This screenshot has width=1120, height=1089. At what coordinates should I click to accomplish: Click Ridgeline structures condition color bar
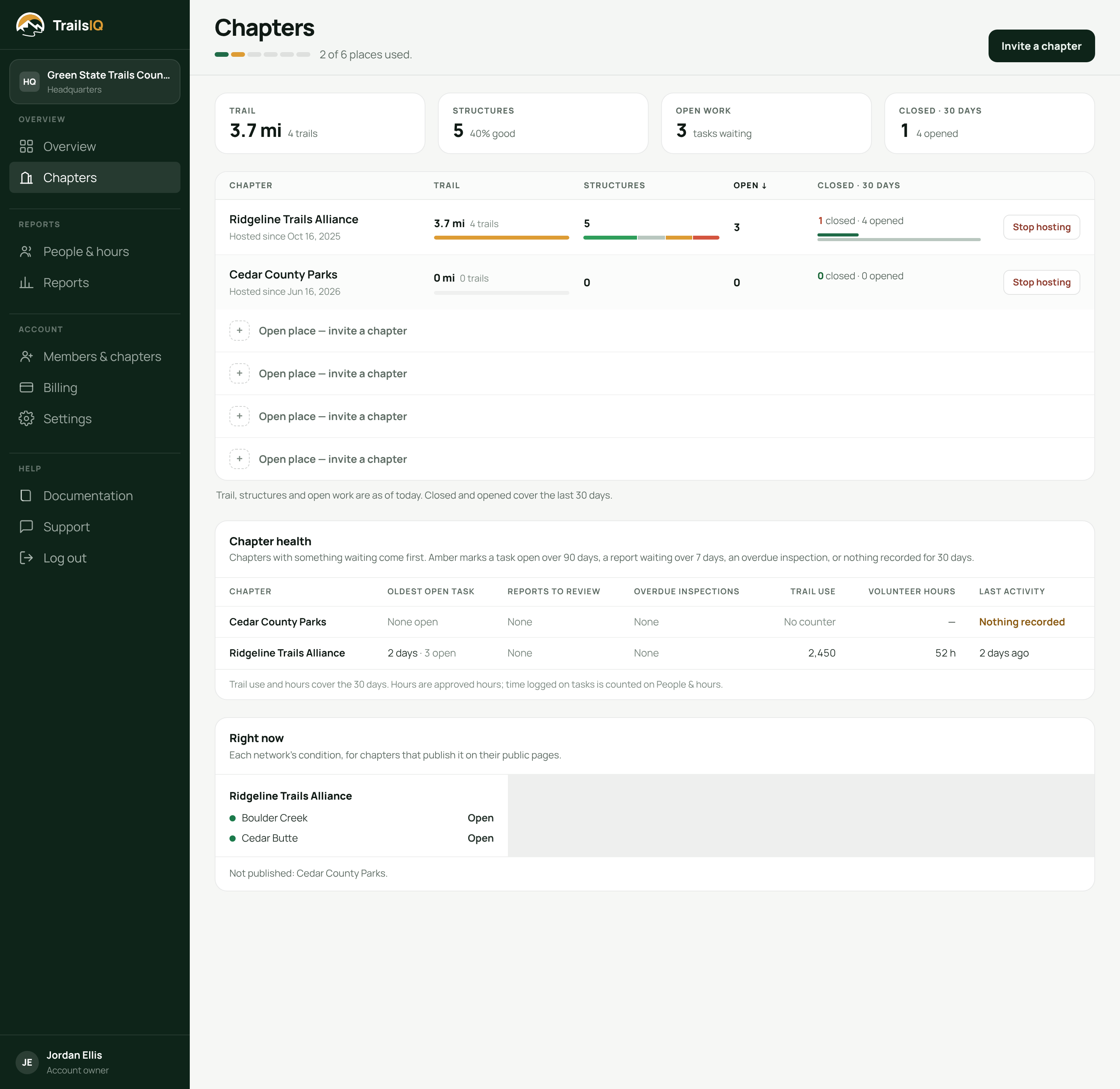[x=651, y=237]
